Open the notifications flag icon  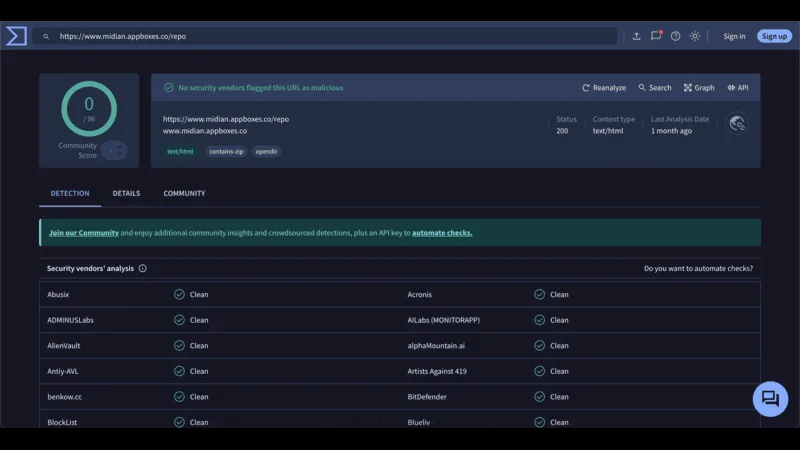tap(656, 36)
